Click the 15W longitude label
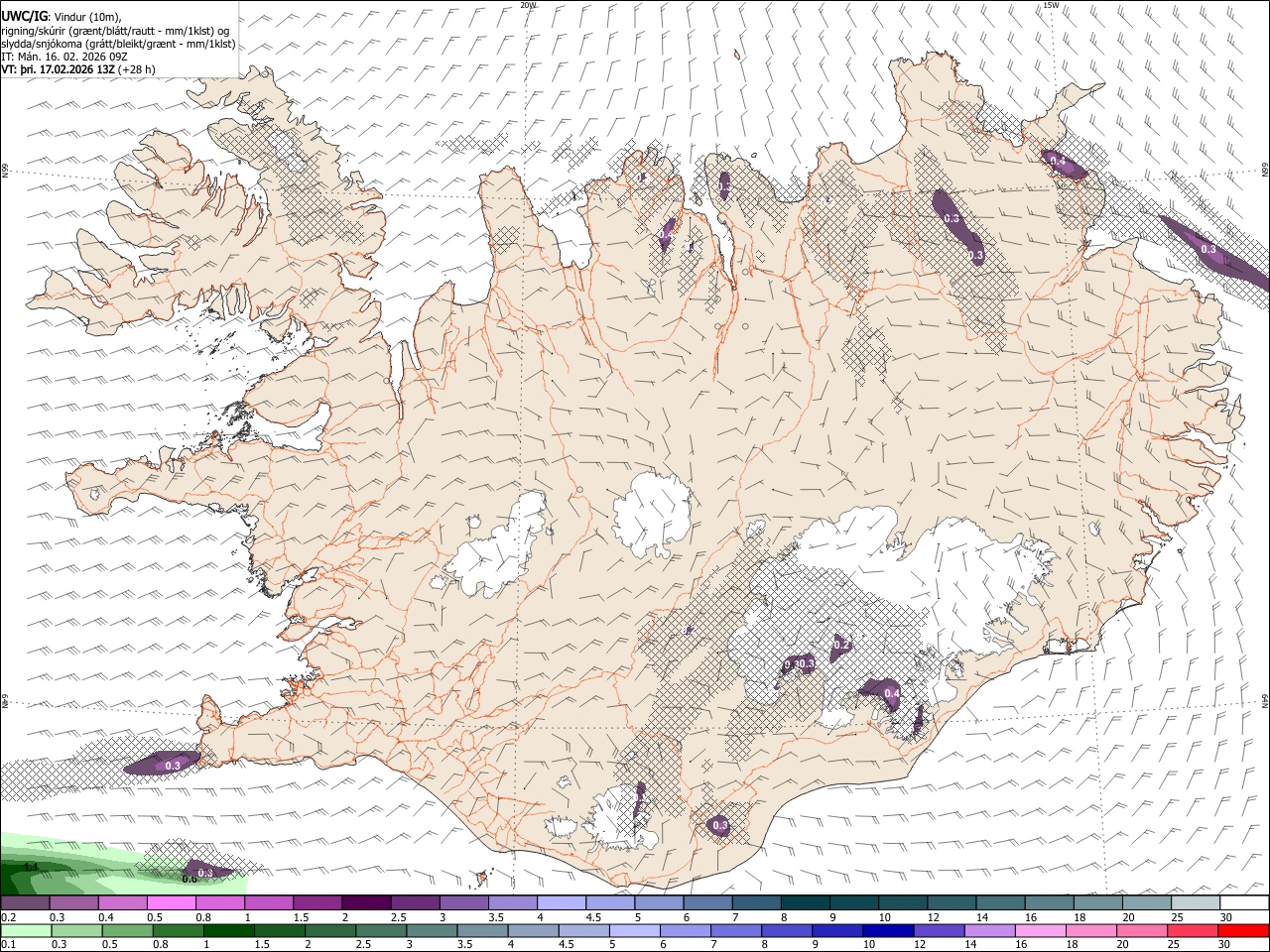The height and width of the screenshot is (952, 1270). coord(1051,5)
